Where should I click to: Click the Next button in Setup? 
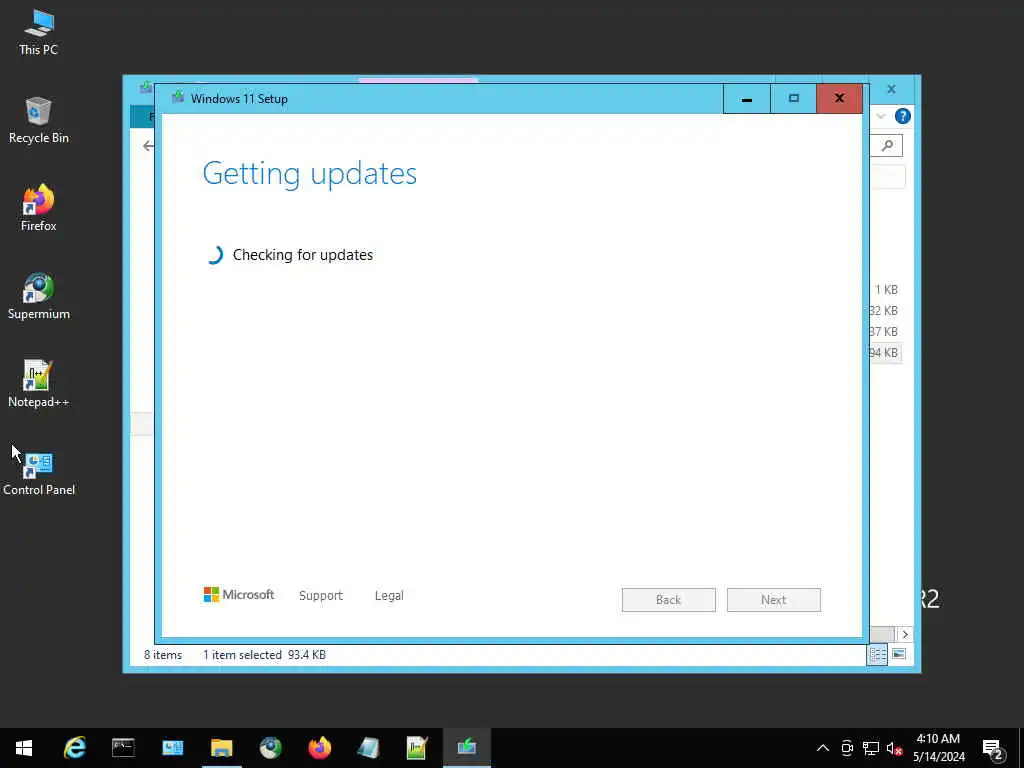pyautogui.click(x=774, y=600)
